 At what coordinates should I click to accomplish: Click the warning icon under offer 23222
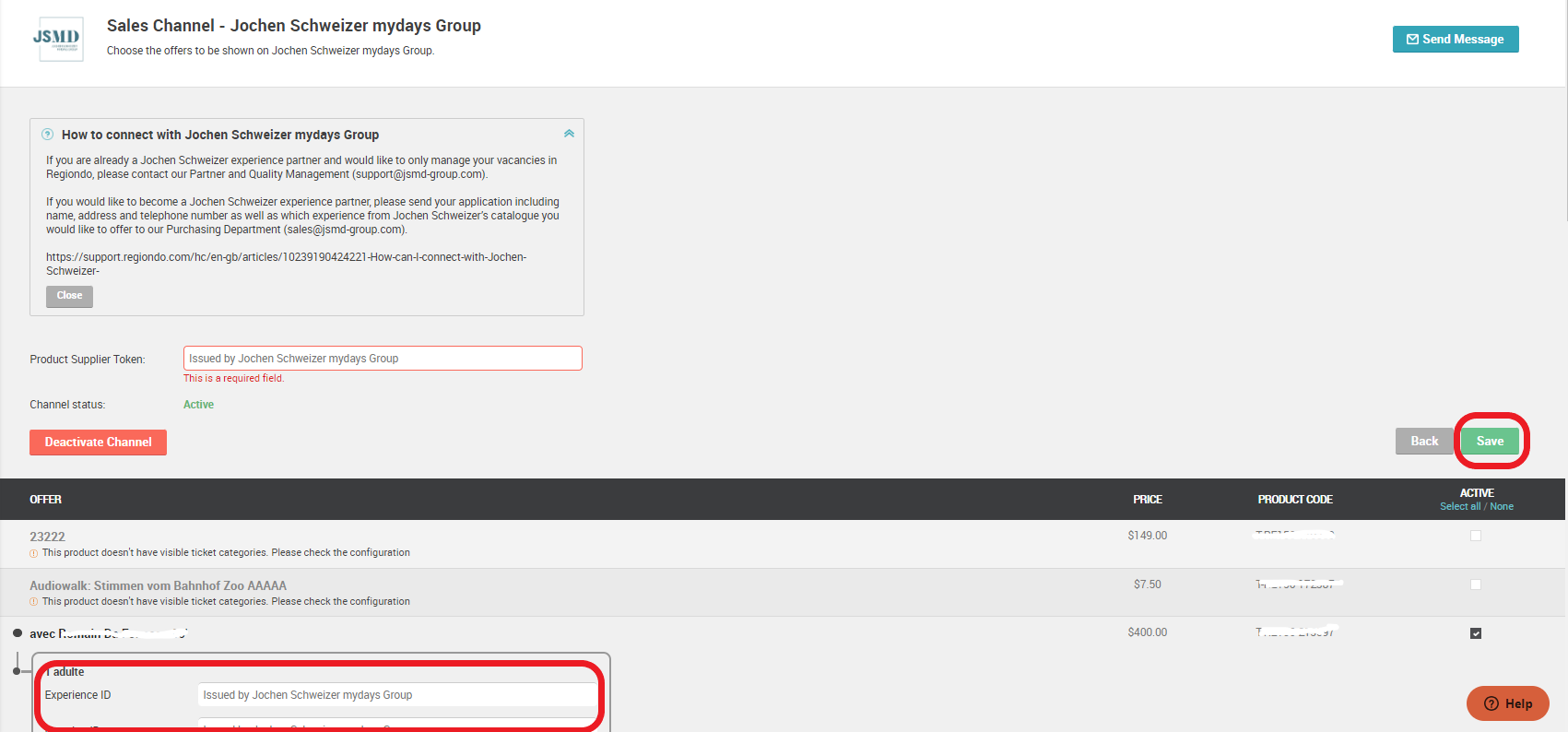34,554
